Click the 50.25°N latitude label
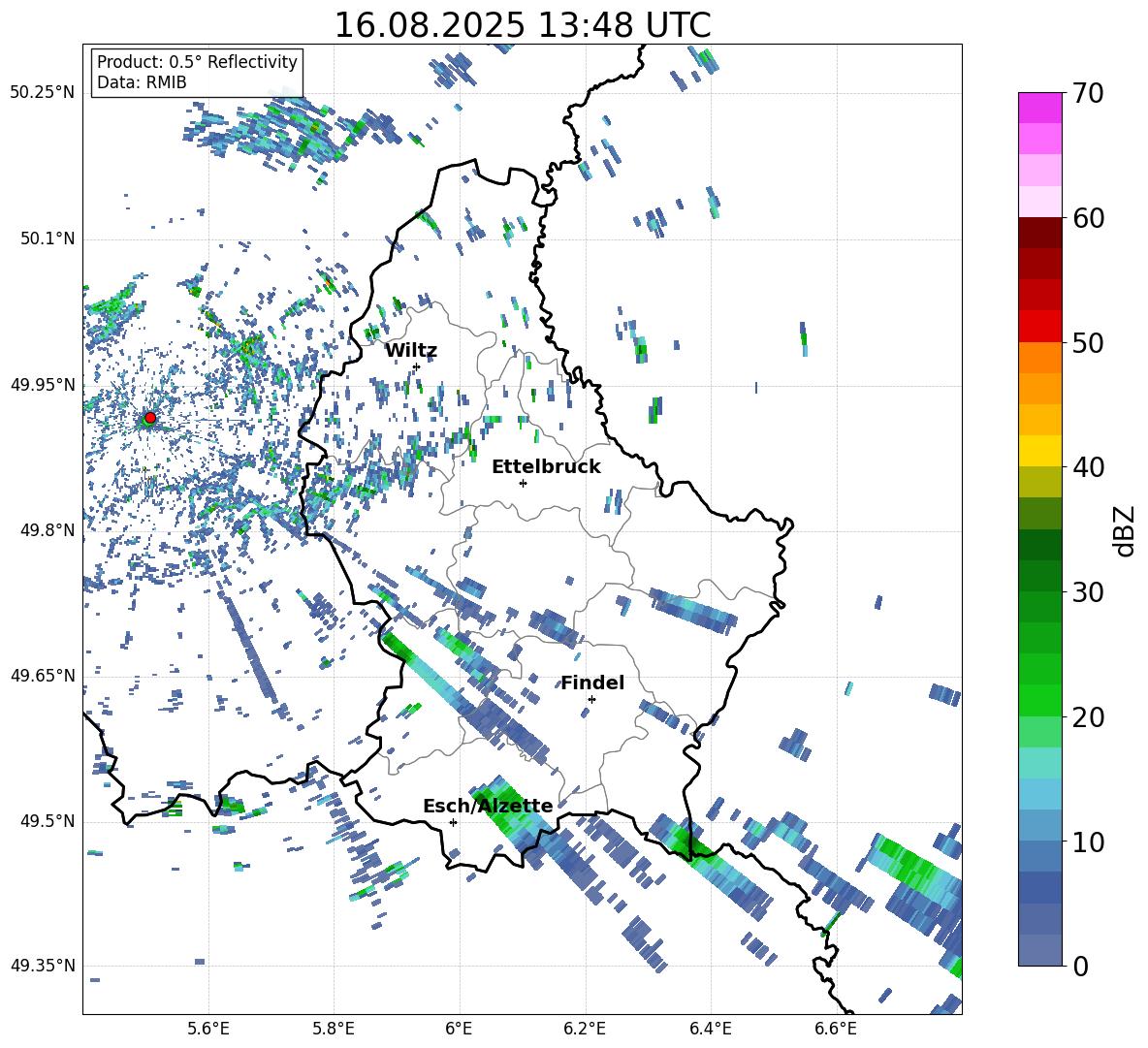Image resolution: width=1148 pixels, height=1048 pixels. (x=43, y=93)
